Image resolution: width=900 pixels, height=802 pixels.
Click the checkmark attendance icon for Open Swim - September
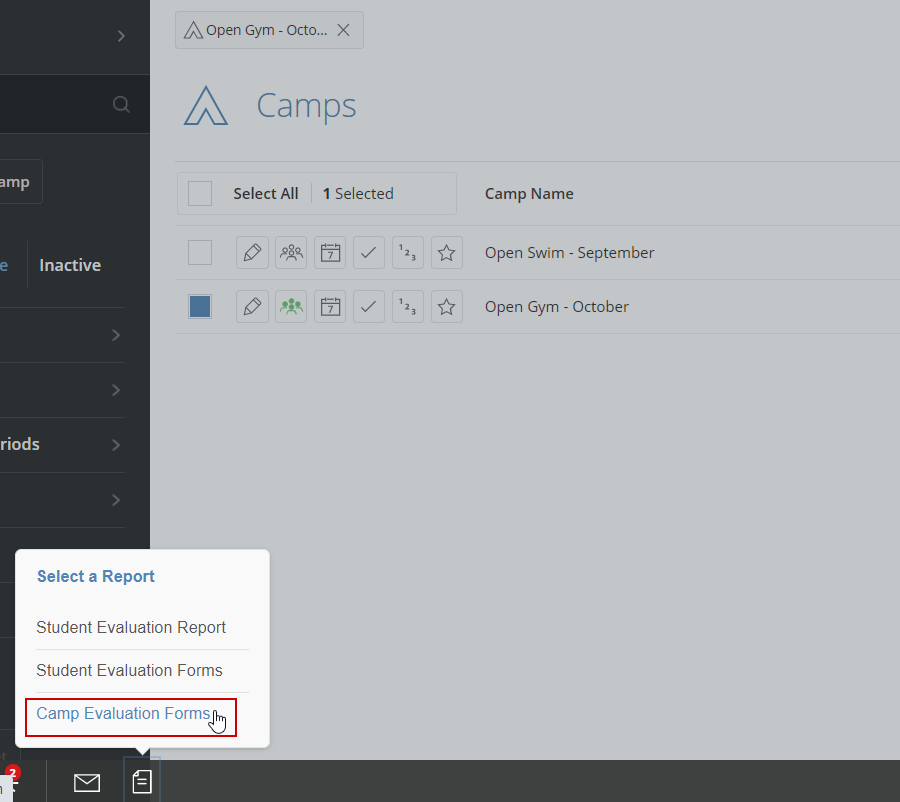(368, 253)
